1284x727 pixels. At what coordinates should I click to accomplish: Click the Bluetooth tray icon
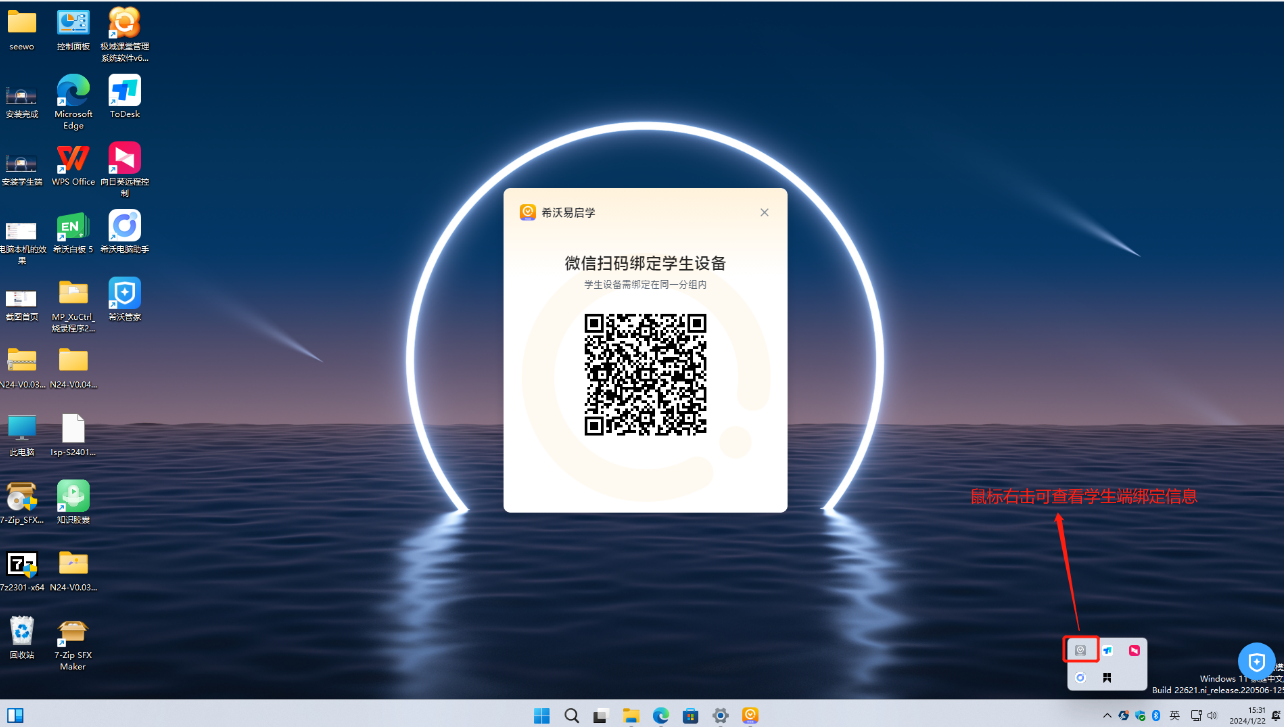(x=1156, y=715)
